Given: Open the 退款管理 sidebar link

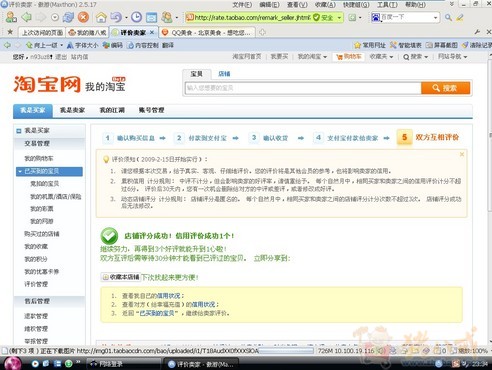Looking at the screenshot, I should tap(36, 316).
